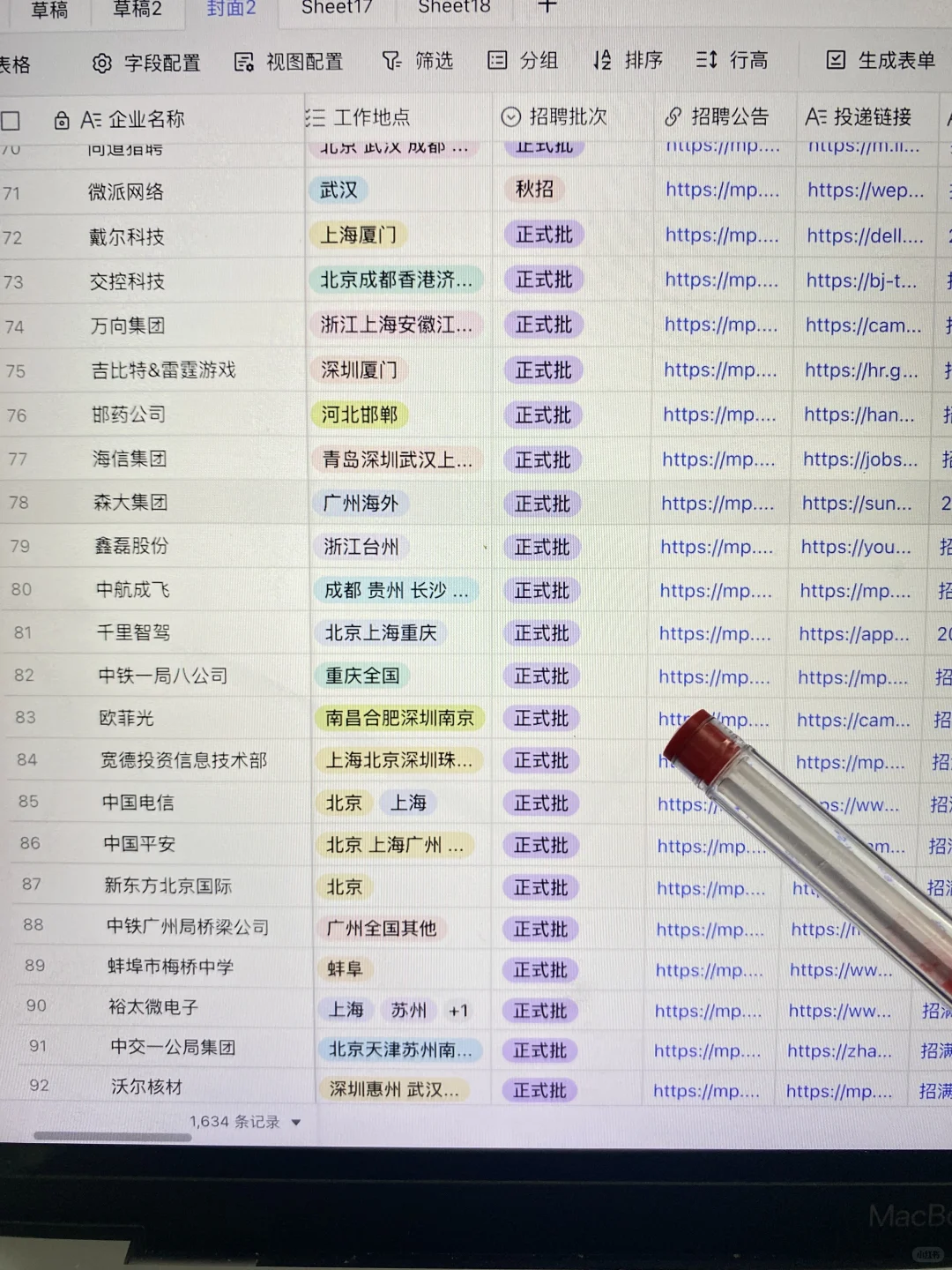Click the 北京上海重庆 tag in row 81
The width and height of the screenshot is (952, 1270).
coord(381,633)
